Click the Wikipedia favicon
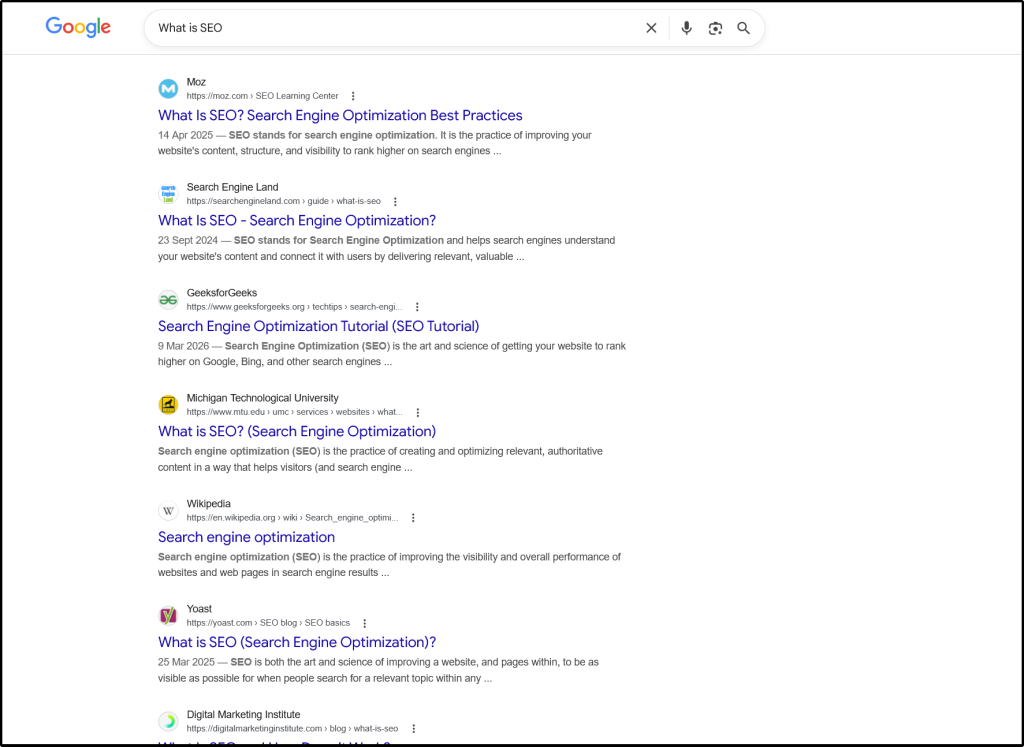The width and height of the screenshot is (1024, 747). pyautogui.click(x=168, y=511)
